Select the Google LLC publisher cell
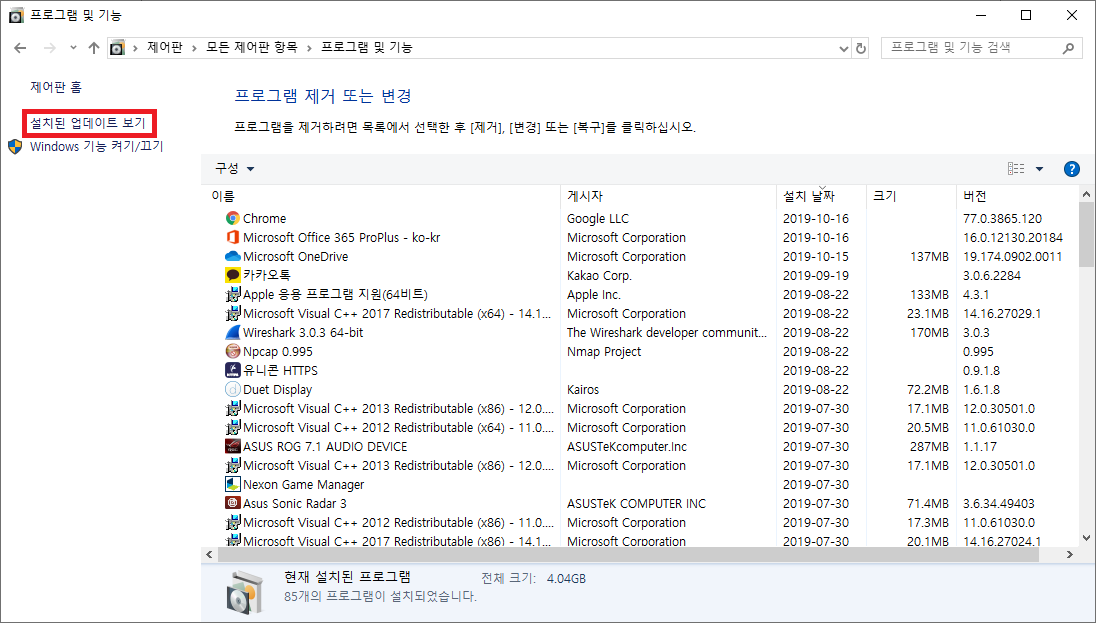This screenshot has height=623, width=1096. (x=598, y=218)
